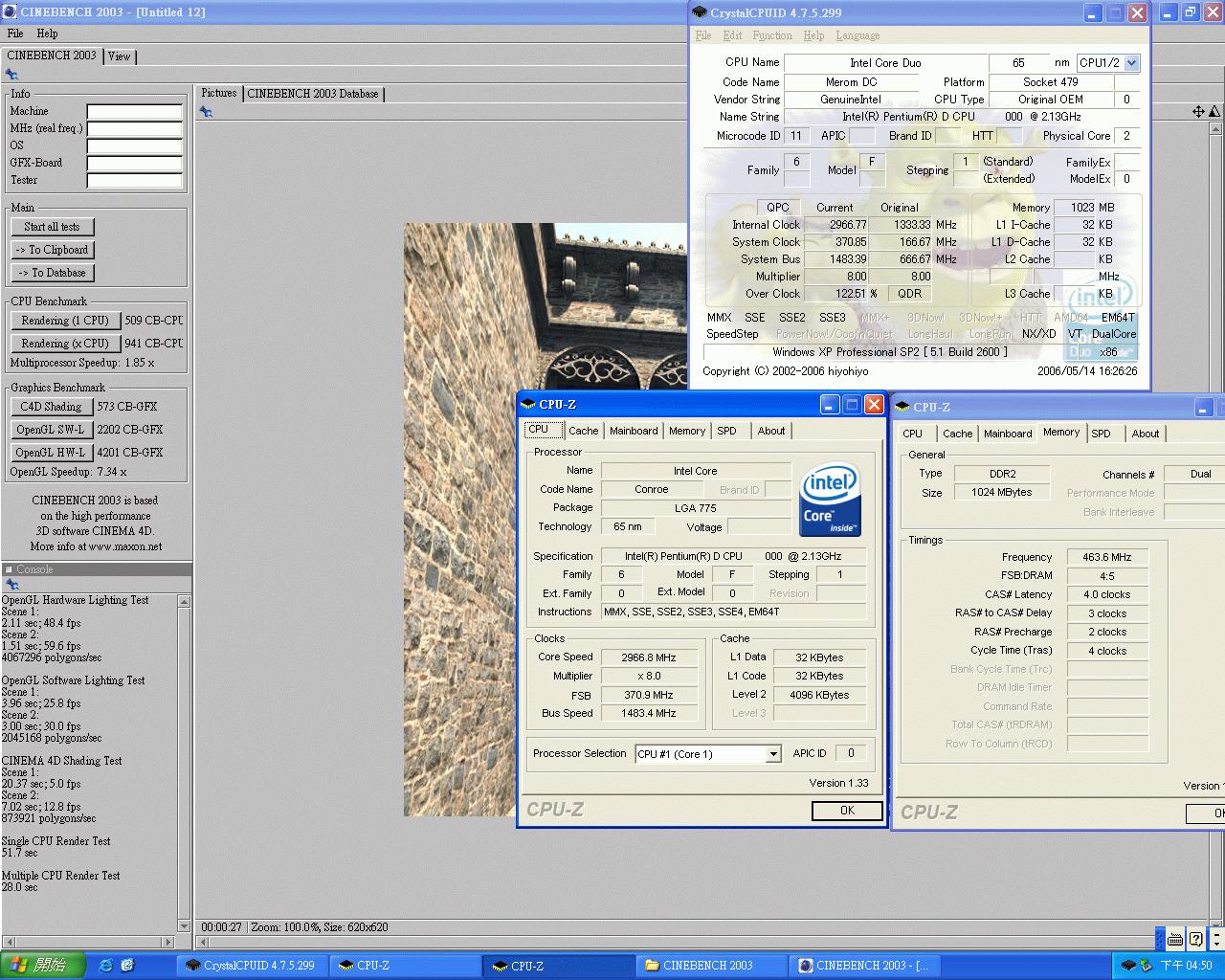The height and width of the screenshot is (980, 1225).
Task: Click the pin icon under CINEBENCH 2003 tab
Action: (11, 75)
